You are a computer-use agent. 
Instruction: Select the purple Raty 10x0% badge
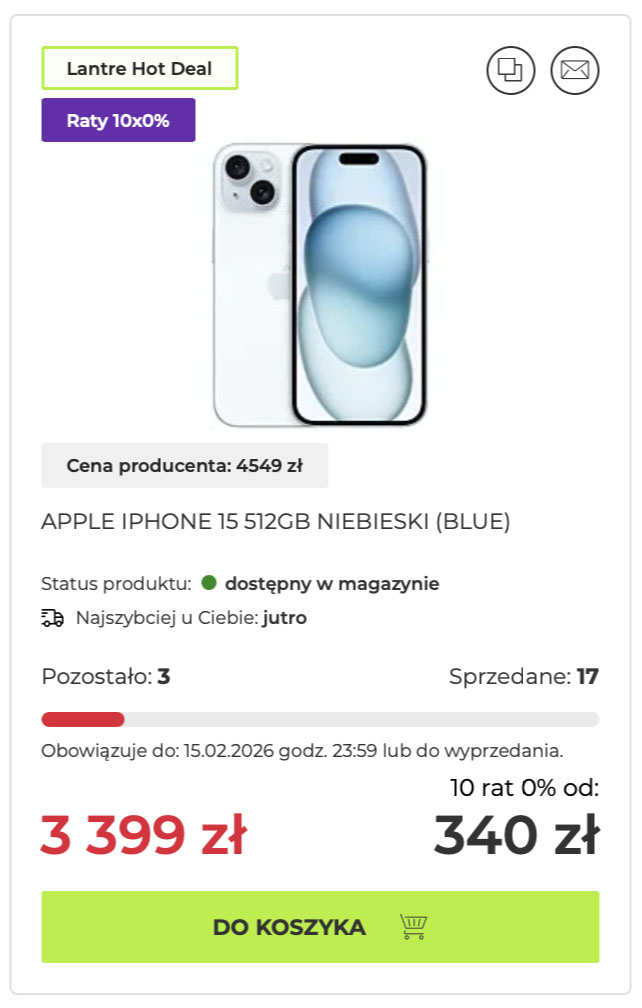click(118, 121)
